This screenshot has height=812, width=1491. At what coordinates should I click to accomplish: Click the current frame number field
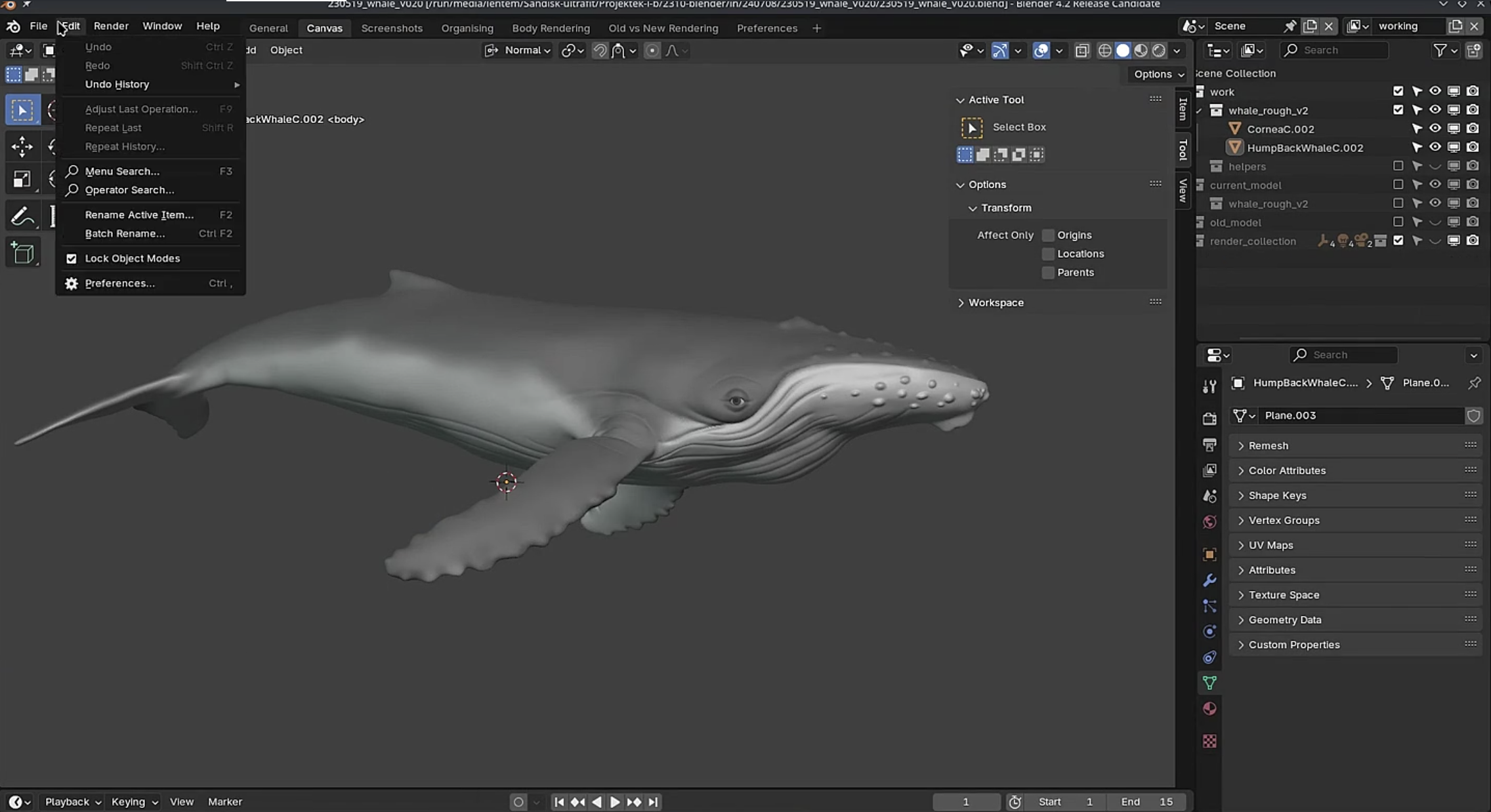click(x=966, y=802)
